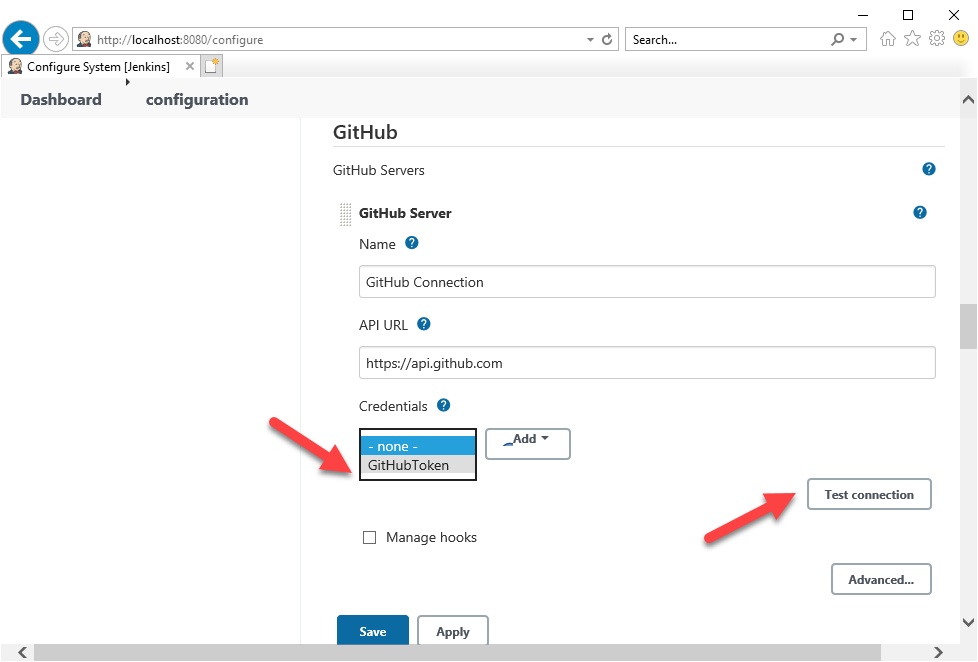Open browser tools gear icon
978x662 pixels.
[x=937, y=39]
